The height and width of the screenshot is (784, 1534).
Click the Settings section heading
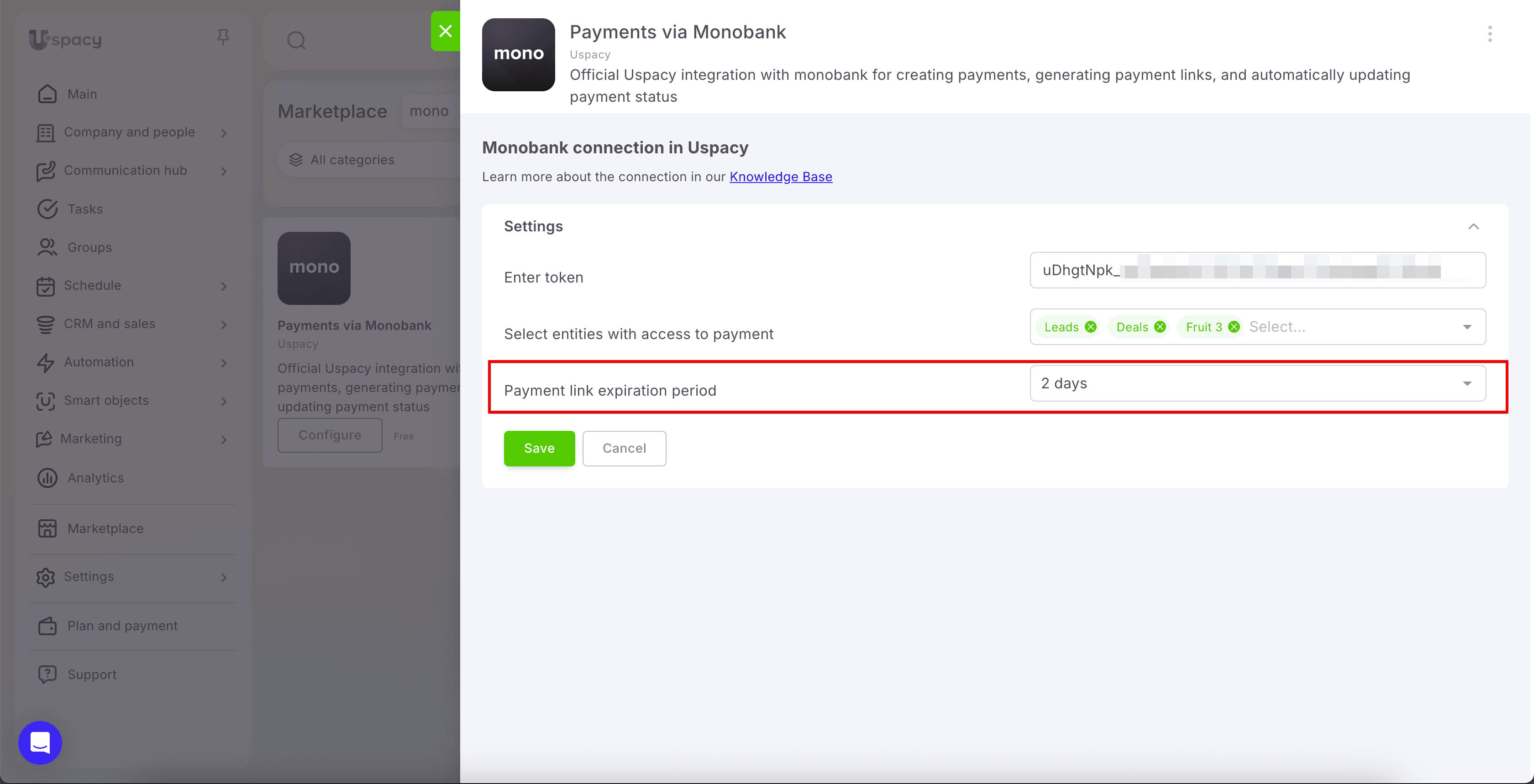click(x=533, y=226)
